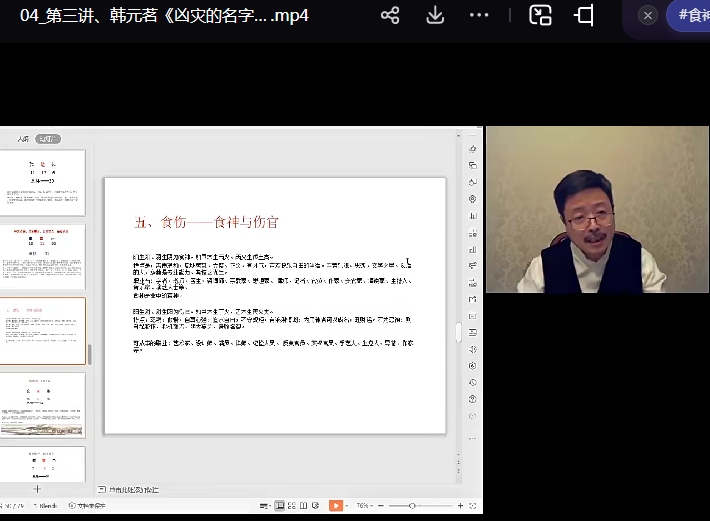The image size is (710, 521).
Task: Open the speaker sound icon in right sidebar
Action: click(473, 349)
